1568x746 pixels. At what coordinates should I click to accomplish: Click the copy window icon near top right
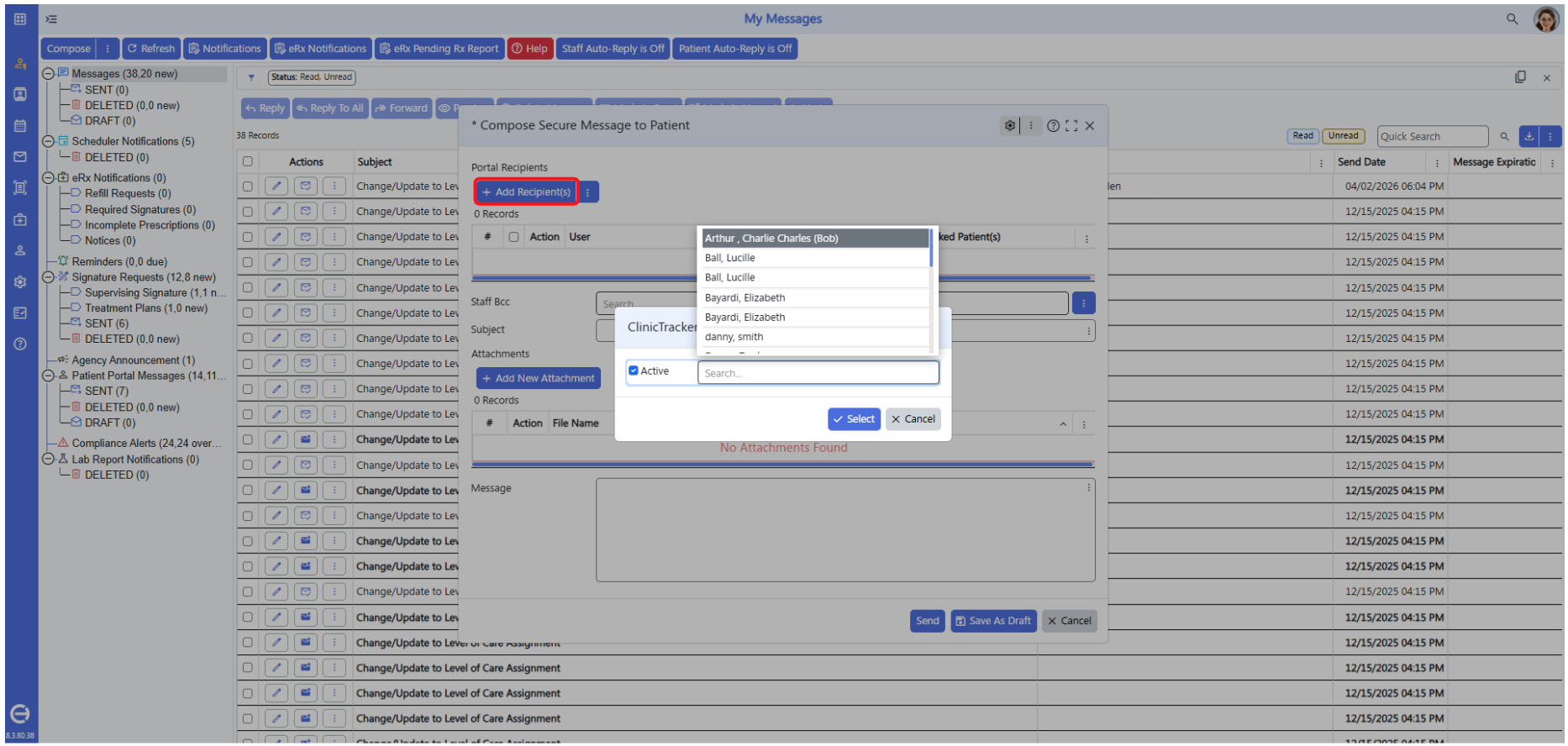(x=1520, y=77)
